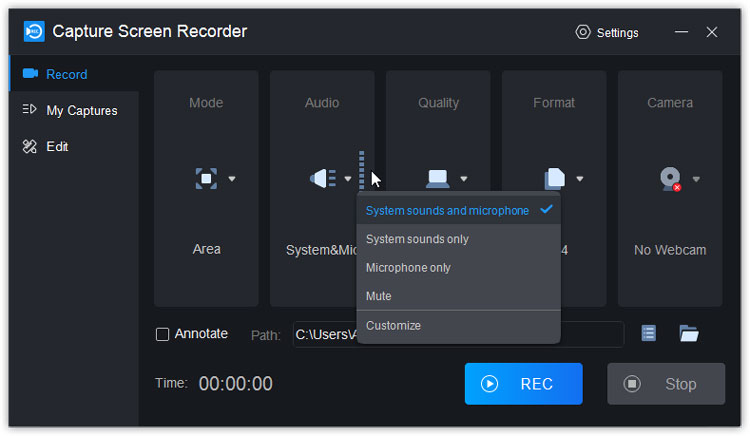Screen dimensions: 750x436
Task: Click the Record camcorder sidebar icon
Action: click(30, 74)
